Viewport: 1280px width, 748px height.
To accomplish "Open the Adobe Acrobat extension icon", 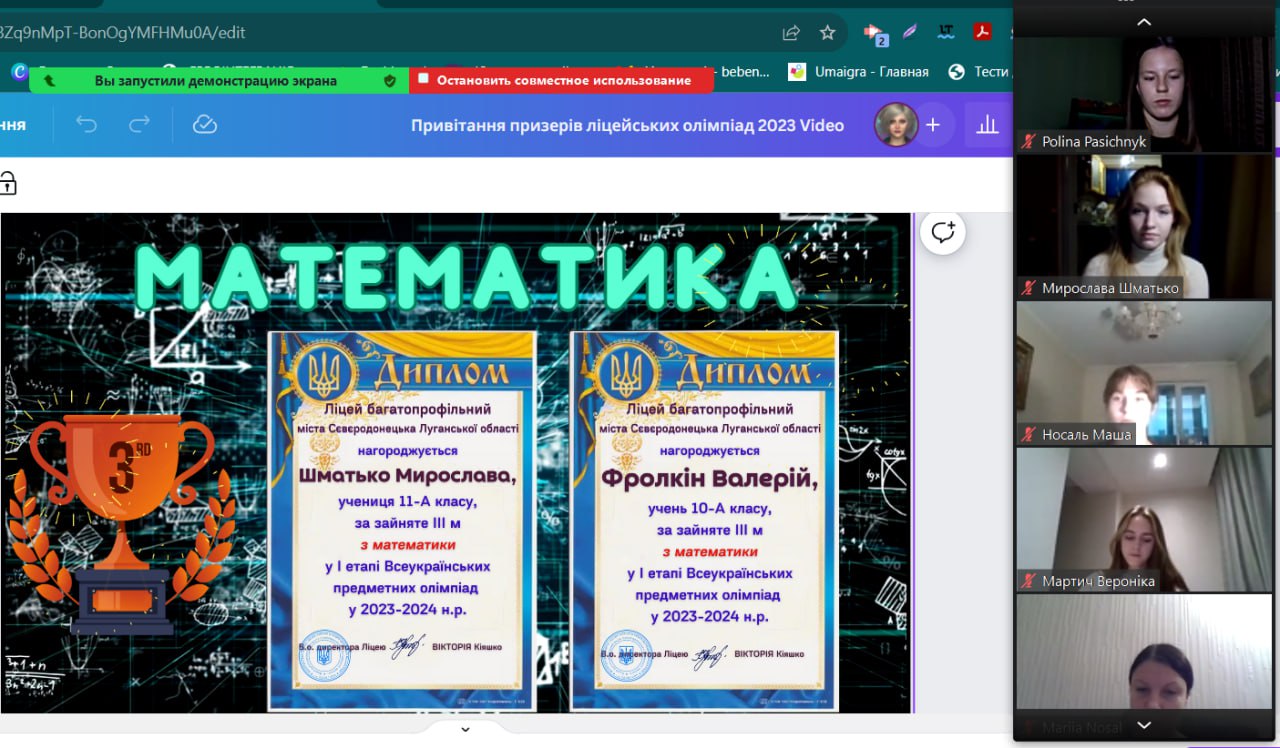I will tap(984, 32).
